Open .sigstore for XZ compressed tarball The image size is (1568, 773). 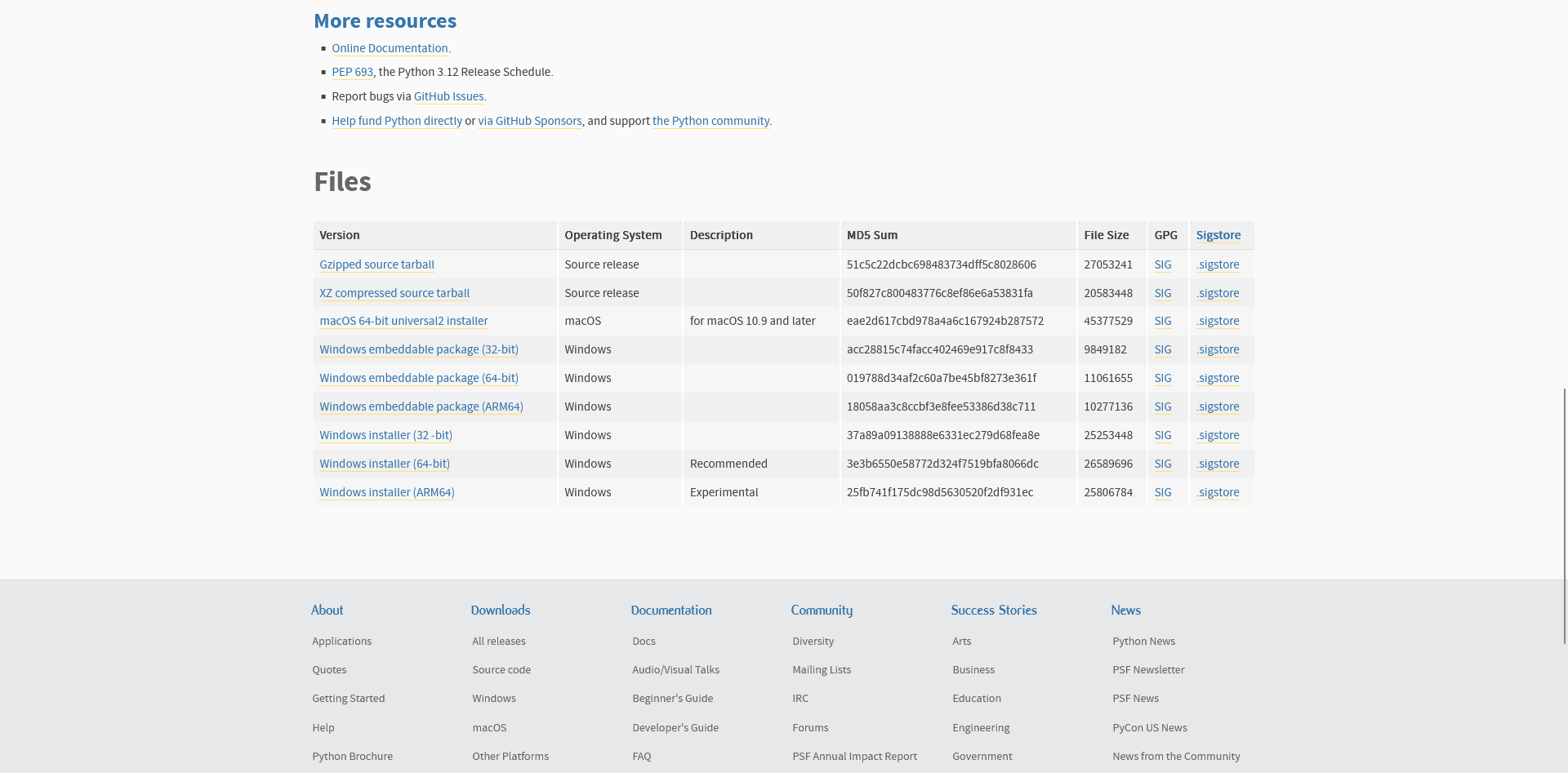[1218, 293]
